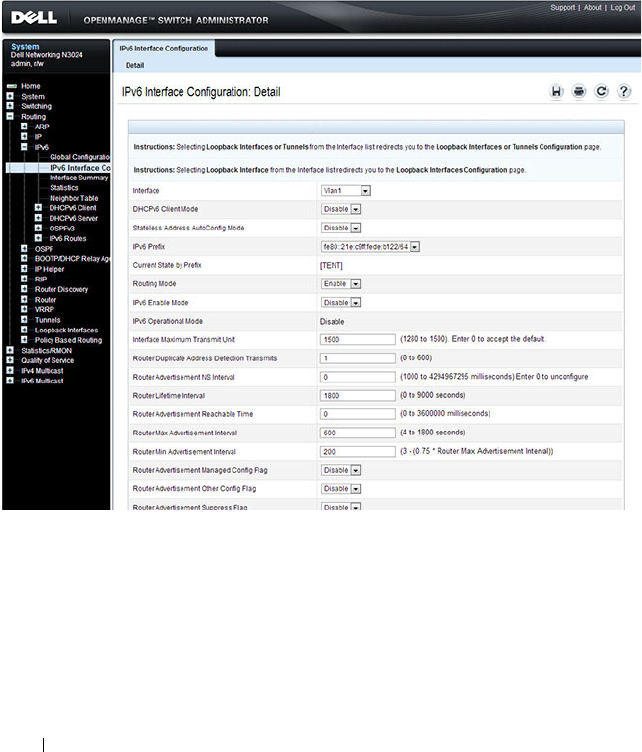Select the IPv6 Interface Configuration tab
The image size is (642, 752).
pos(163,48)
